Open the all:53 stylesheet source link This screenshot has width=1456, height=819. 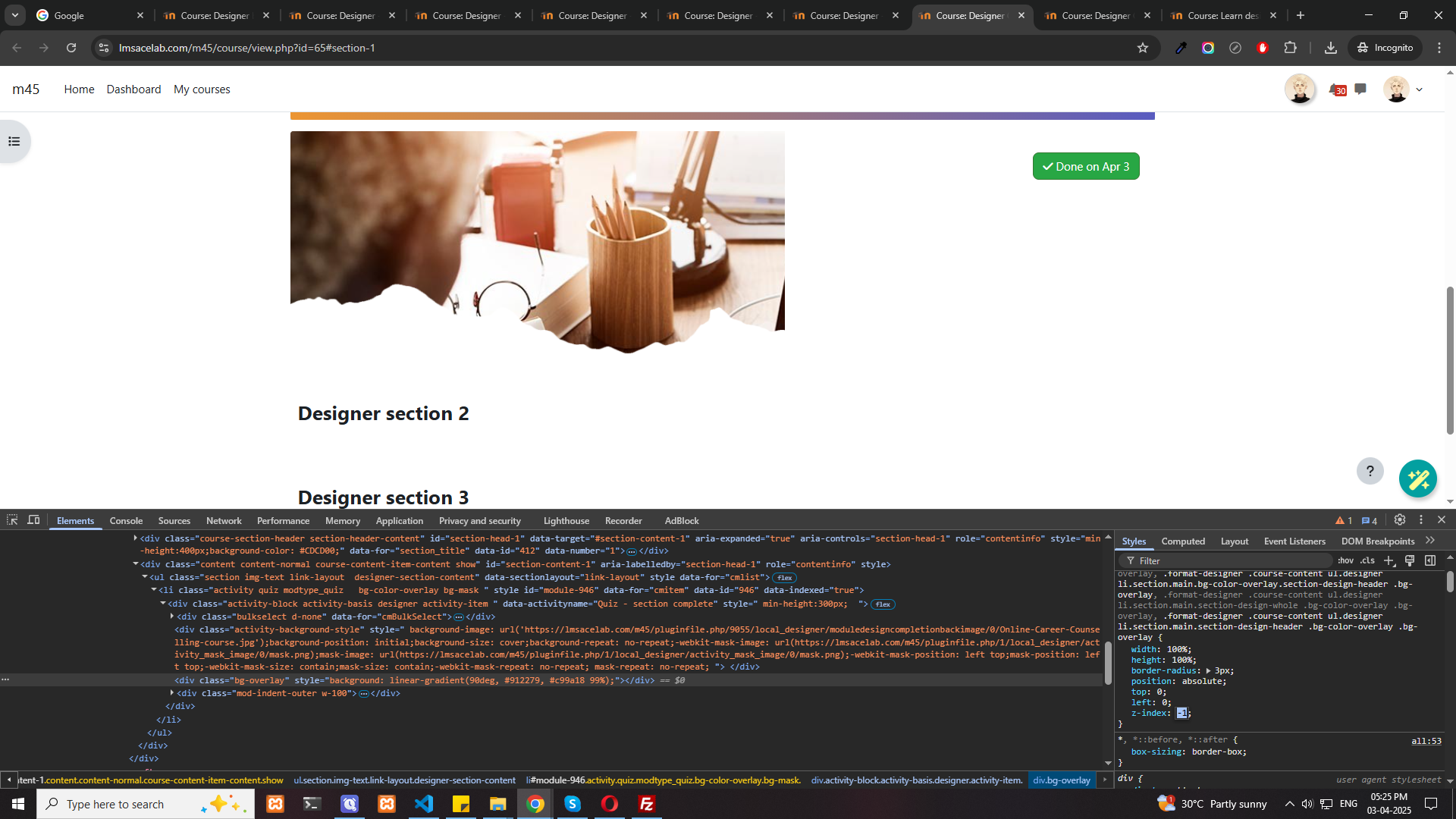(1426, 741)
